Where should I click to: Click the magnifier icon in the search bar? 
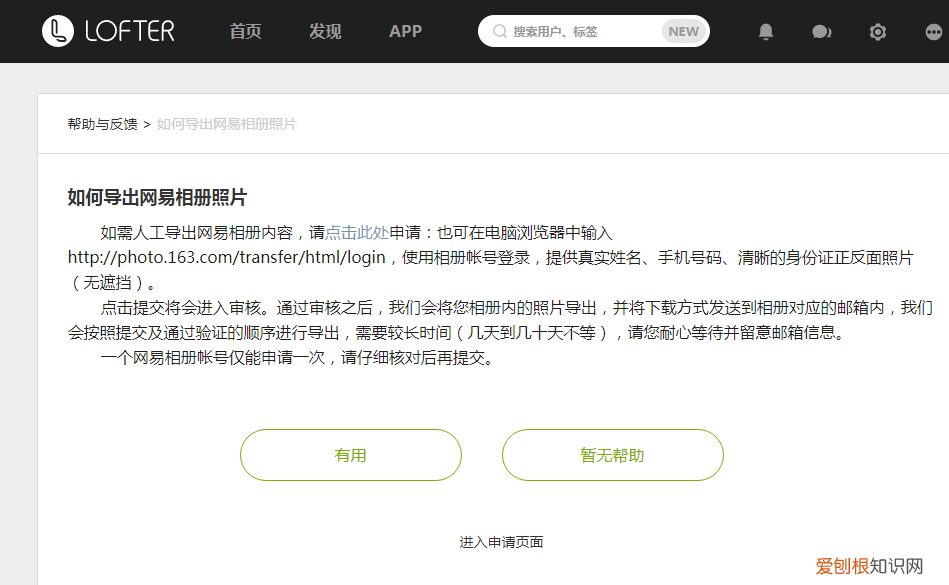[499, 31]
